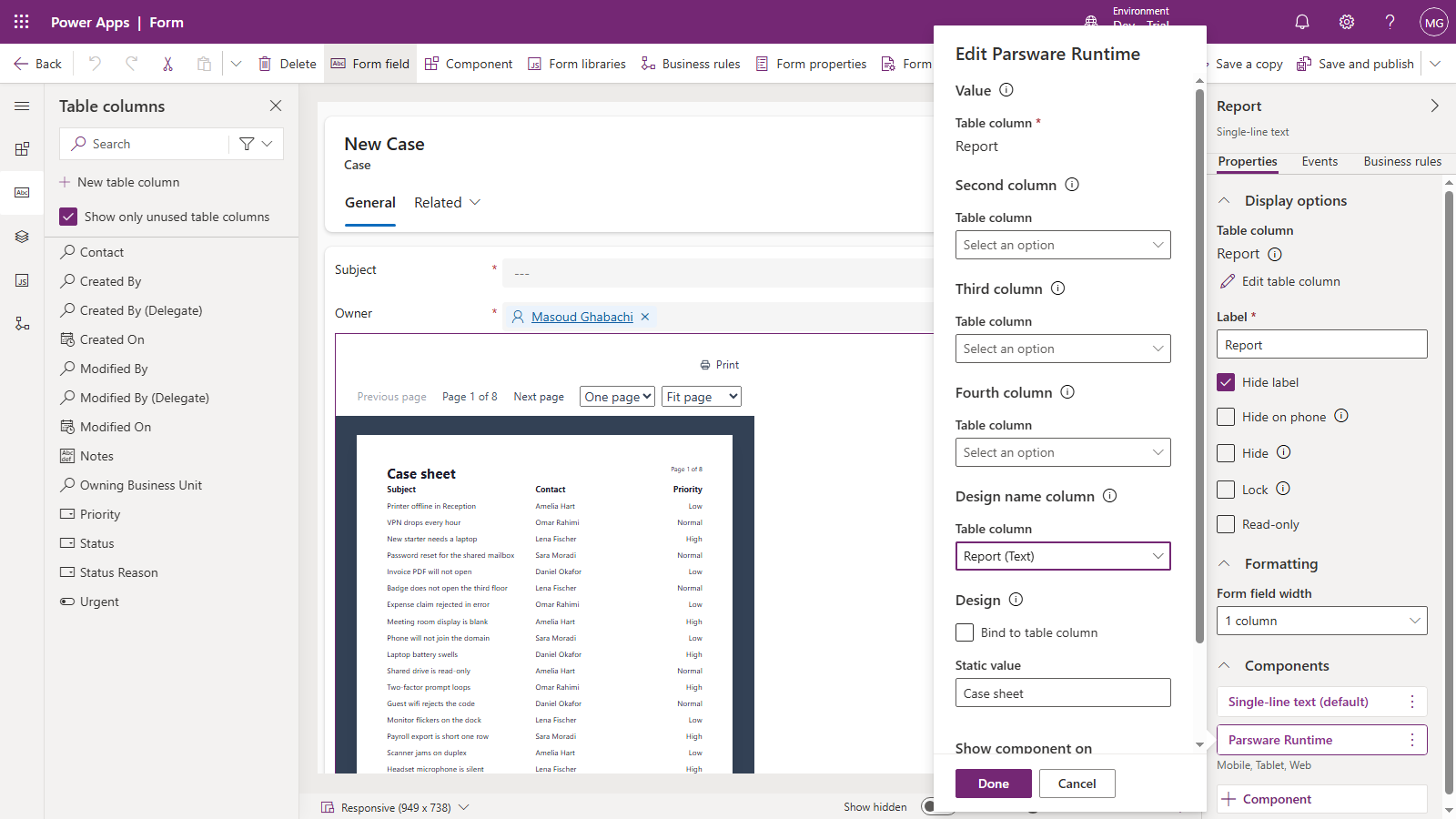
Task: Open the notifications bell
Action: pos(1302,22)
